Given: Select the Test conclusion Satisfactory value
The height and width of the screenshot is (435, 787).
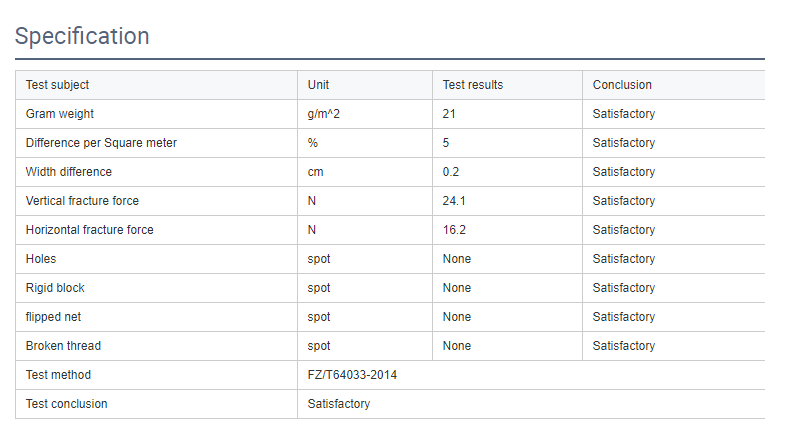Looking at the screenshot, I should point(339,404).
